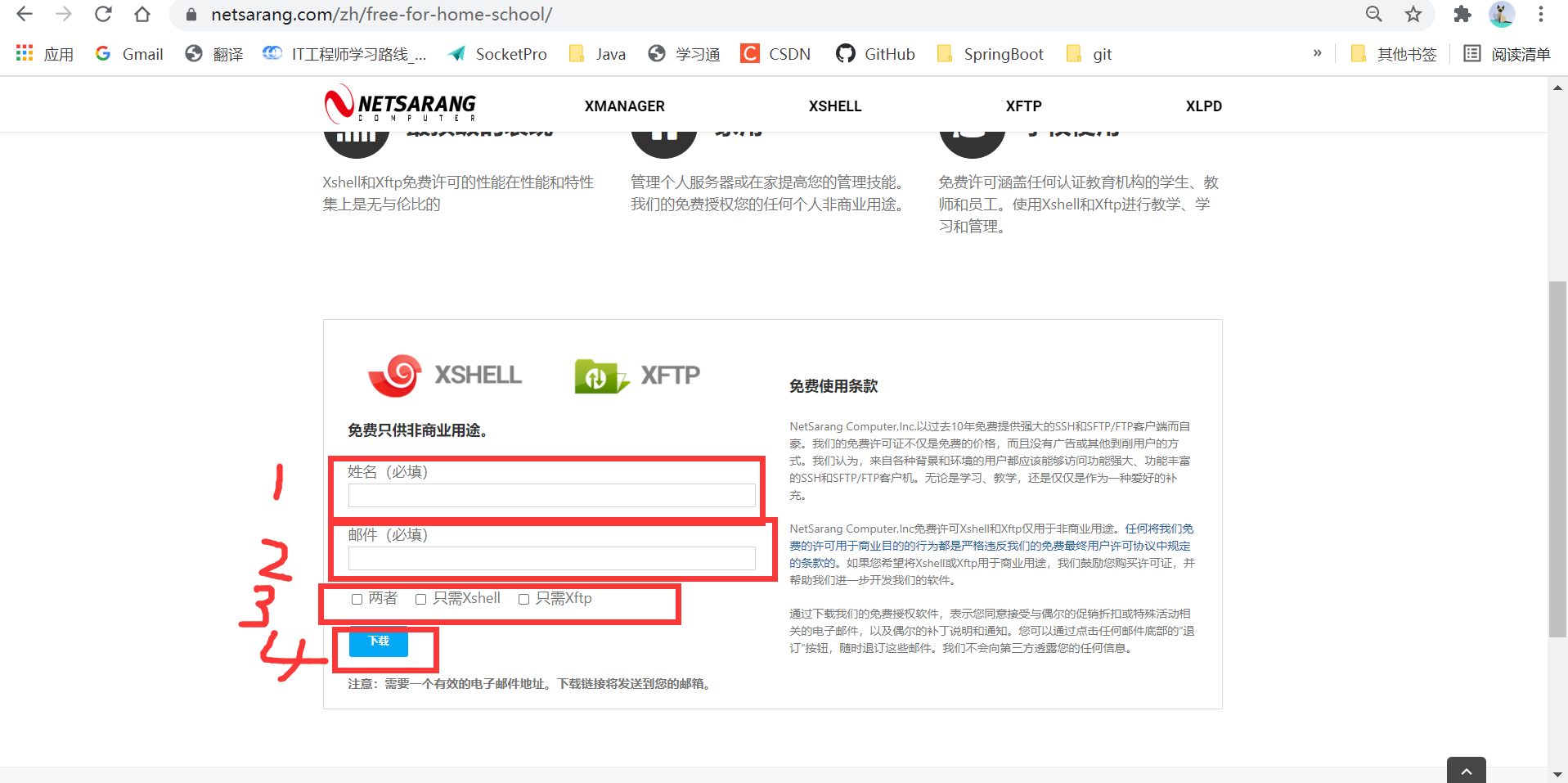The width and height of the screenshot is (1568, 783).
Task: Open the browser home page
Action: [x=142, y=14]
